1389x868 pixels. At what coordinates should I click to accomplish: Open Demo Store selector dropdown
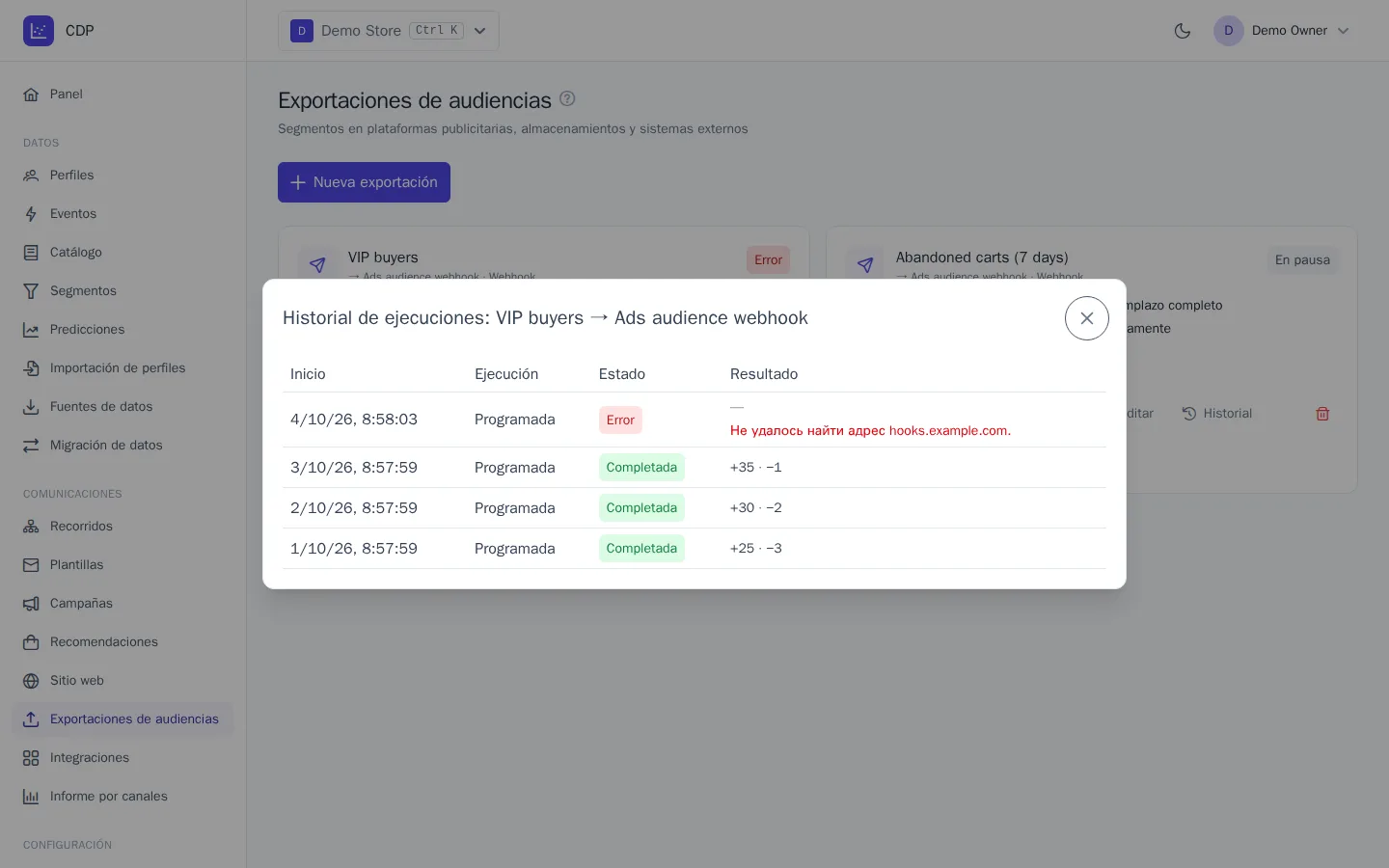(389, 31)
